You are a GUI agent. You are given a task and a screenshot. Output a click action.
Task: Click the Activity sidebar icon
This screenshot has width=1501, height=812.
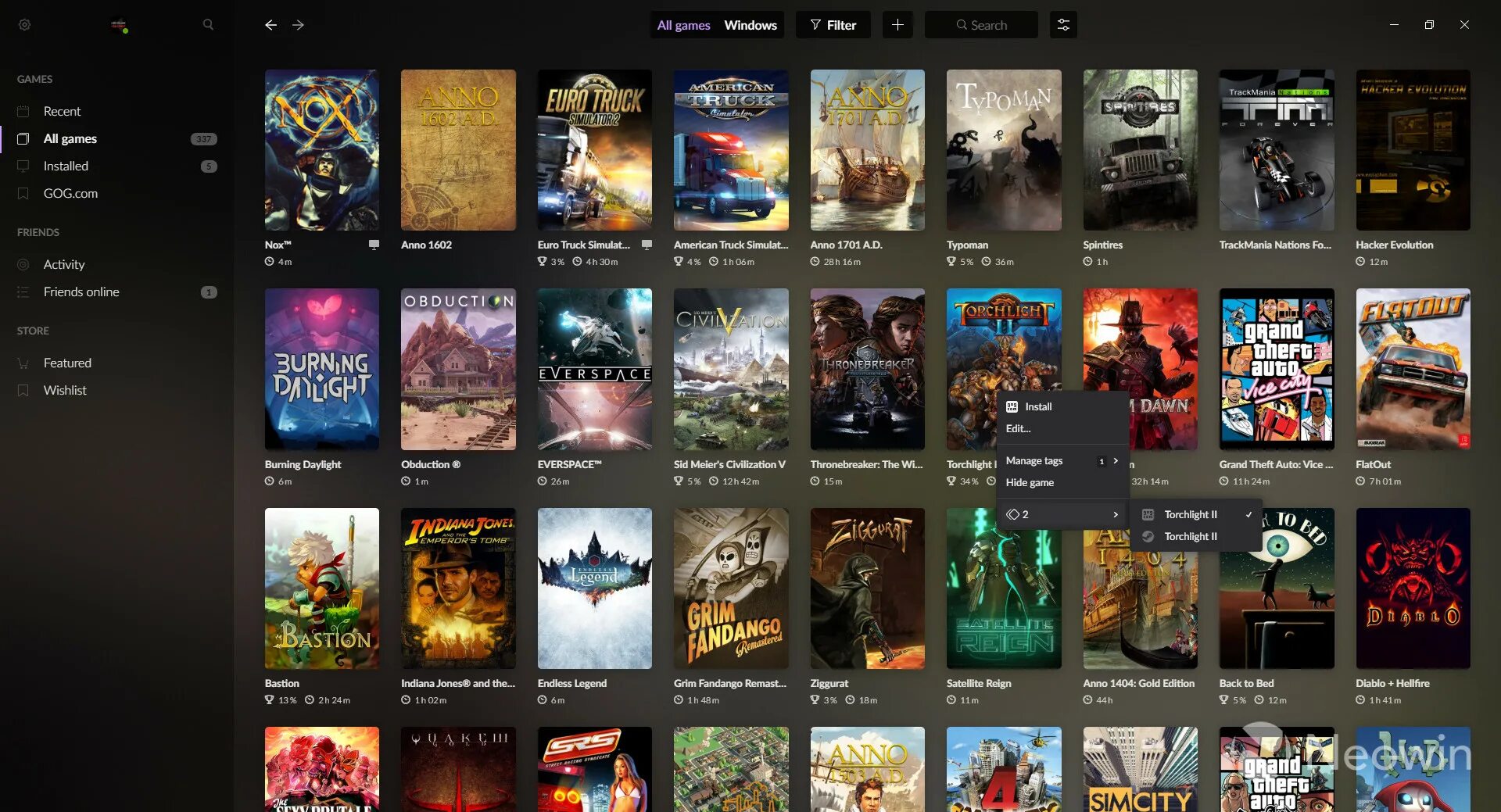(23, 264)
